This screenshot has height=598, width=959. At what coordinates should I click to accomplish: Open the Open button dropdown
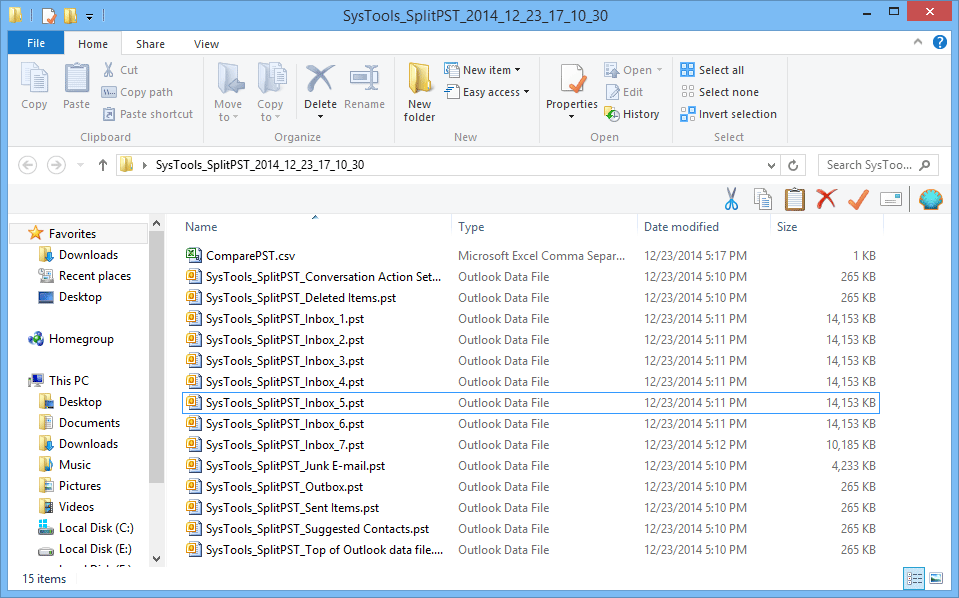(x=659, y=70)
